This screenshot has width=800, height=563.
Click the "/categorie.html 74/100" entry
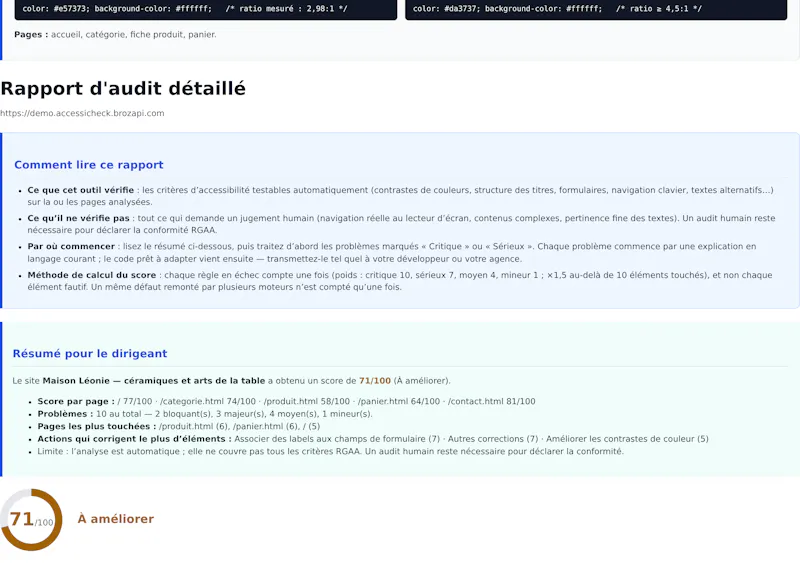(x=208, y=401)
